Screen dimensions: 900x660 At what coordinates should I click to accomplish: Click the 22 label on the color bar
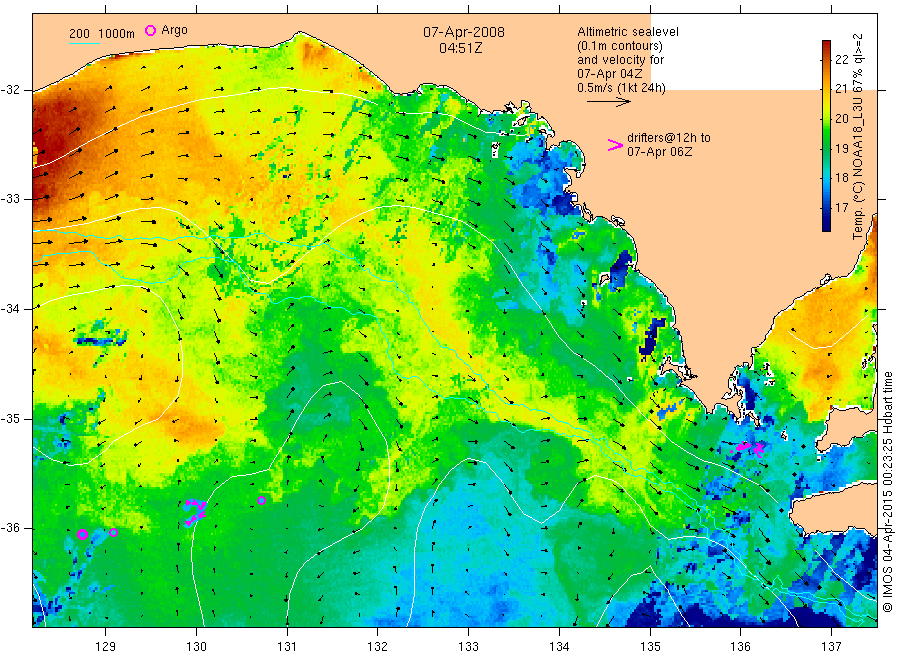pos(841,59)
